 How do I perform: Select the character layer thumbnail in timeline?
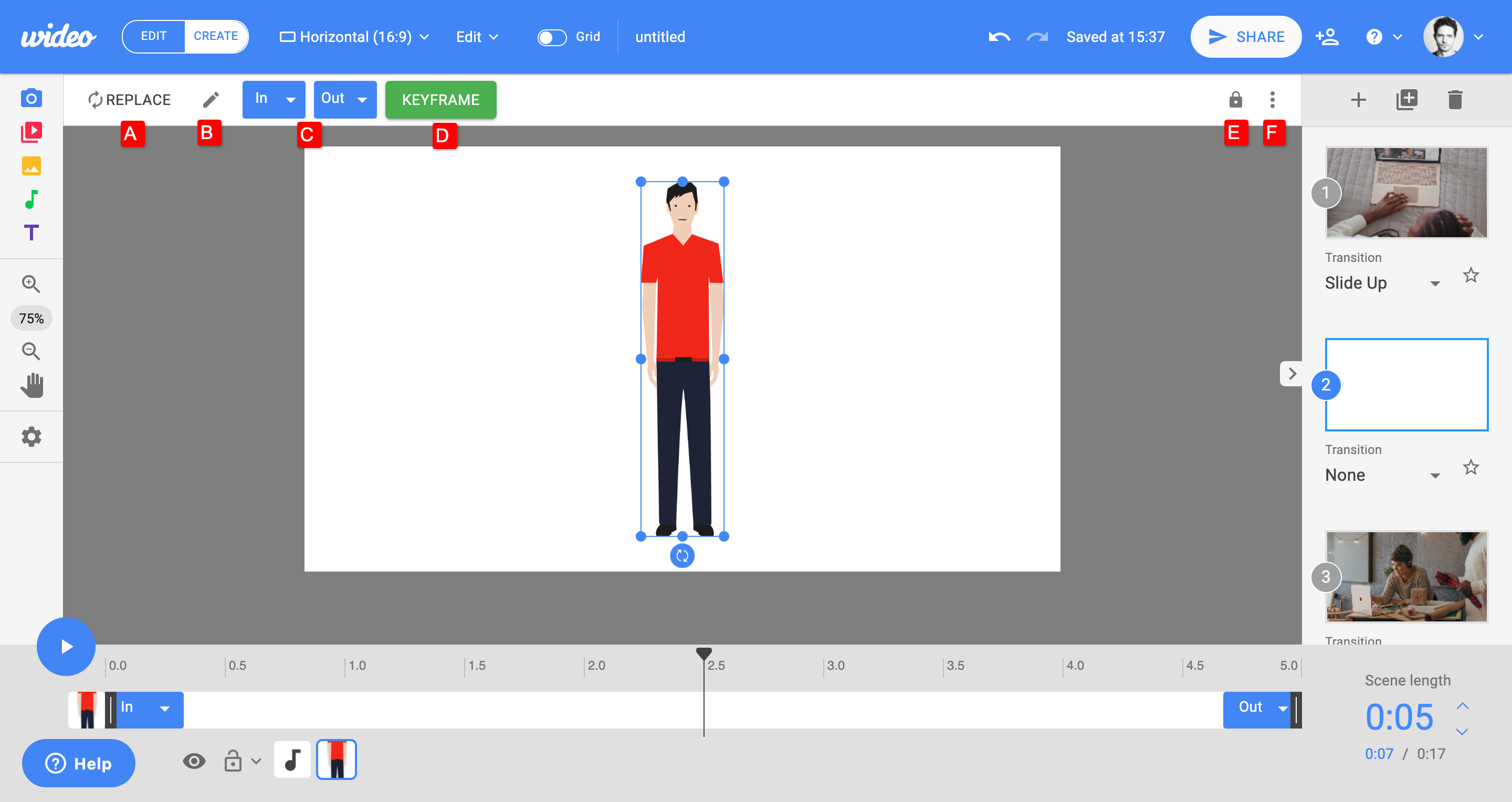(337, 759)
